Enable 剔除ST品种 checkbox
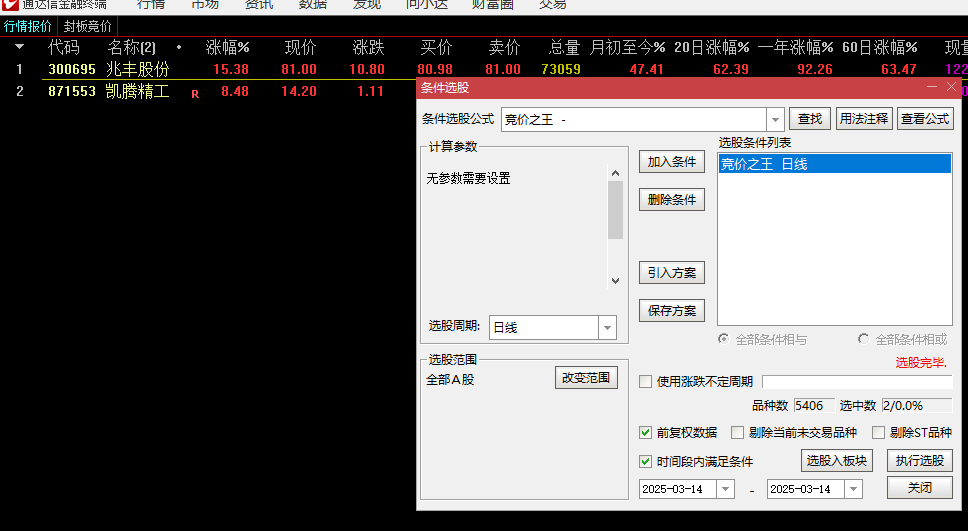 (878, 432)
